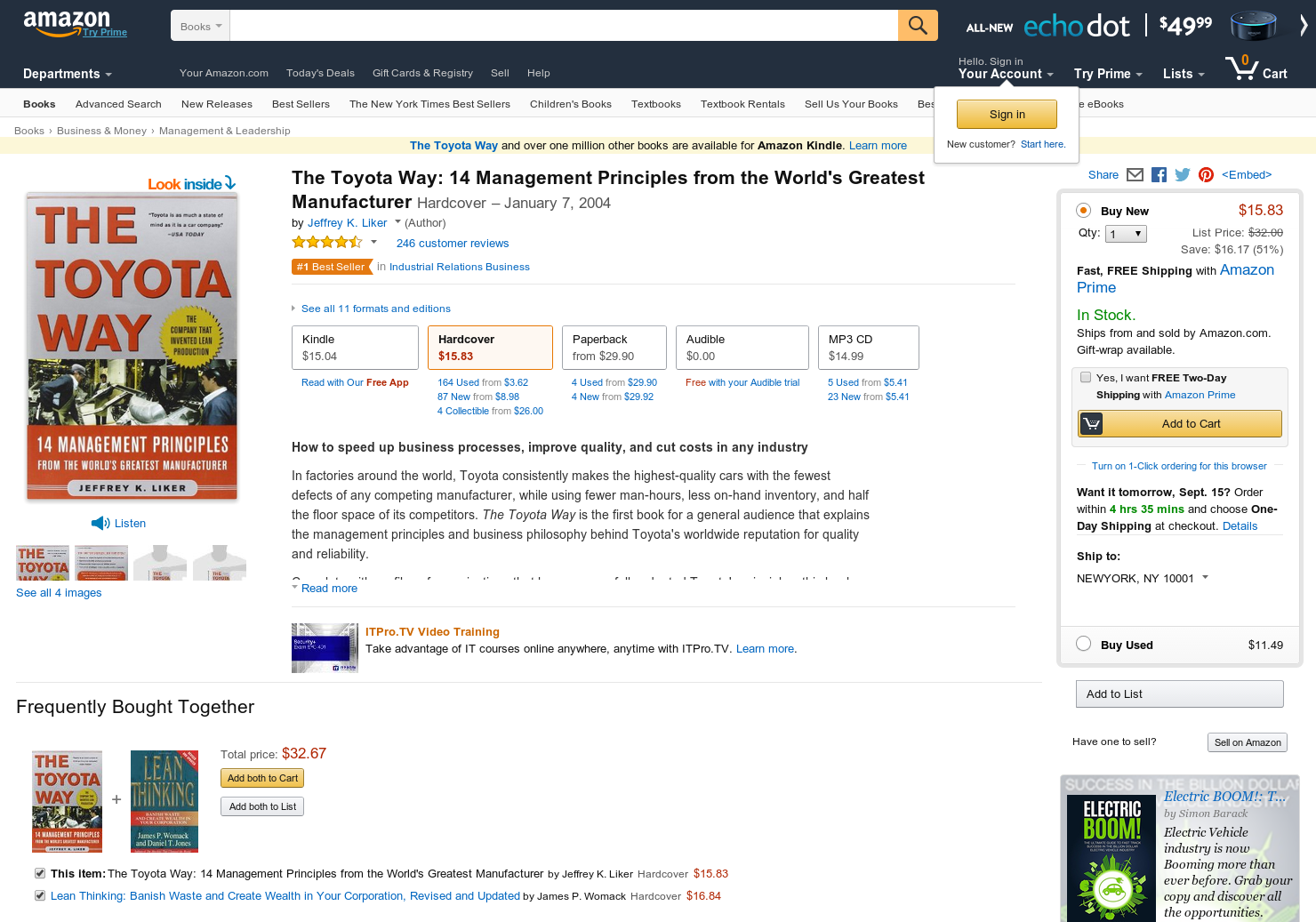Open Look inside preview
The width and height of the screenshot is (1316, 922).
click(191, 184)
